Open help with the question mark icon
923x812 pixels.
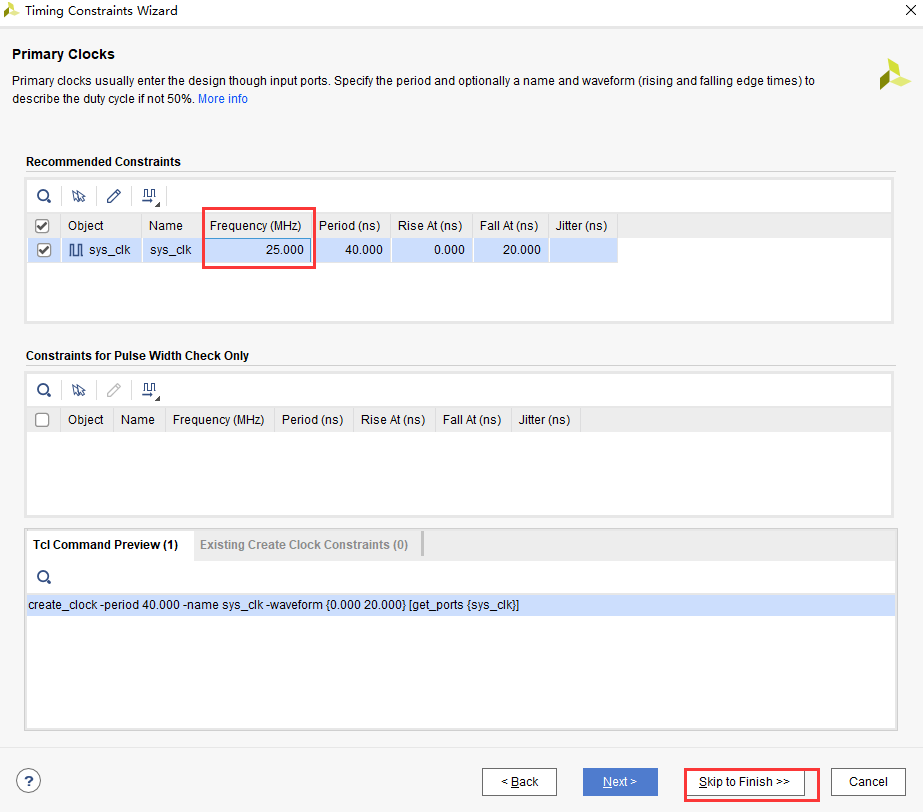(29, 781)
